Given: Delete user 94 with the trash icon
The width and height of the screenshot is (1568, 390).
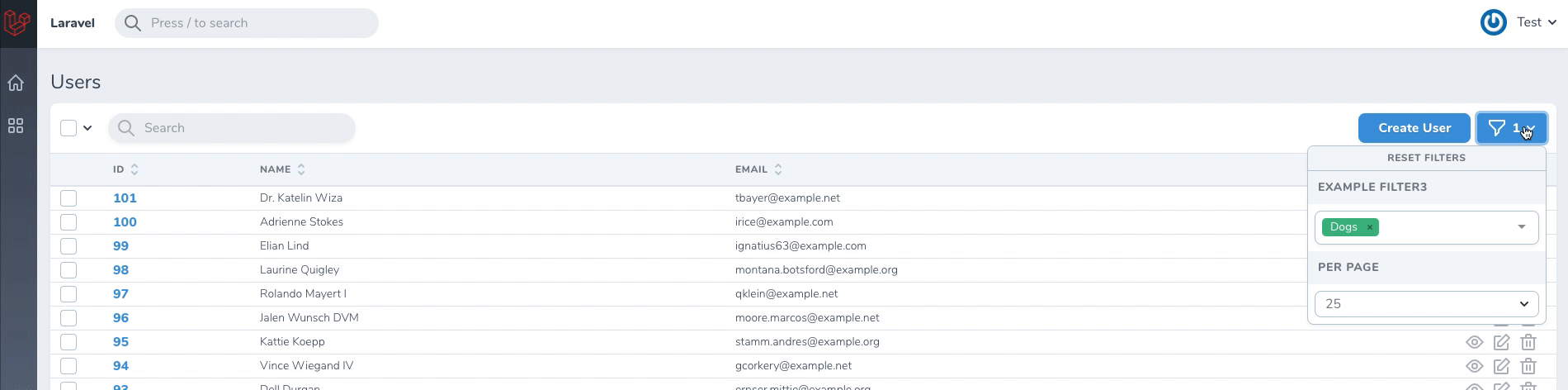Looking at the screenshot, I should click(x=1528, y=366).
